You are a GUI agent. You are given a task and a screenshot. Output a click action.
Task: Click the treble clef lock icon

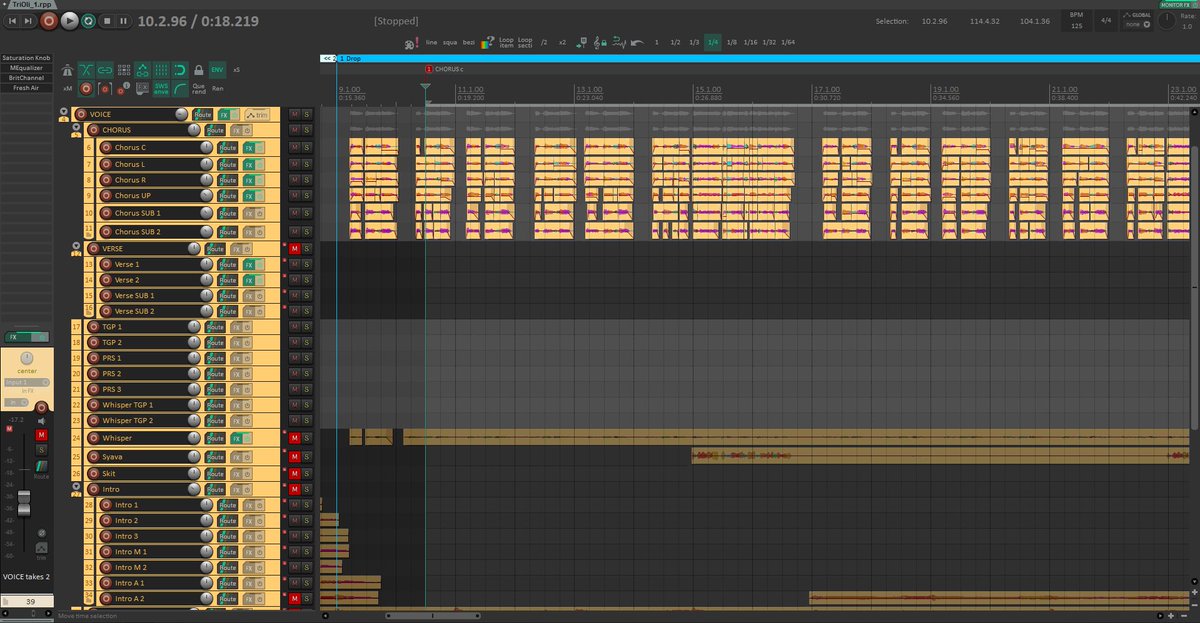coord(600,43)
